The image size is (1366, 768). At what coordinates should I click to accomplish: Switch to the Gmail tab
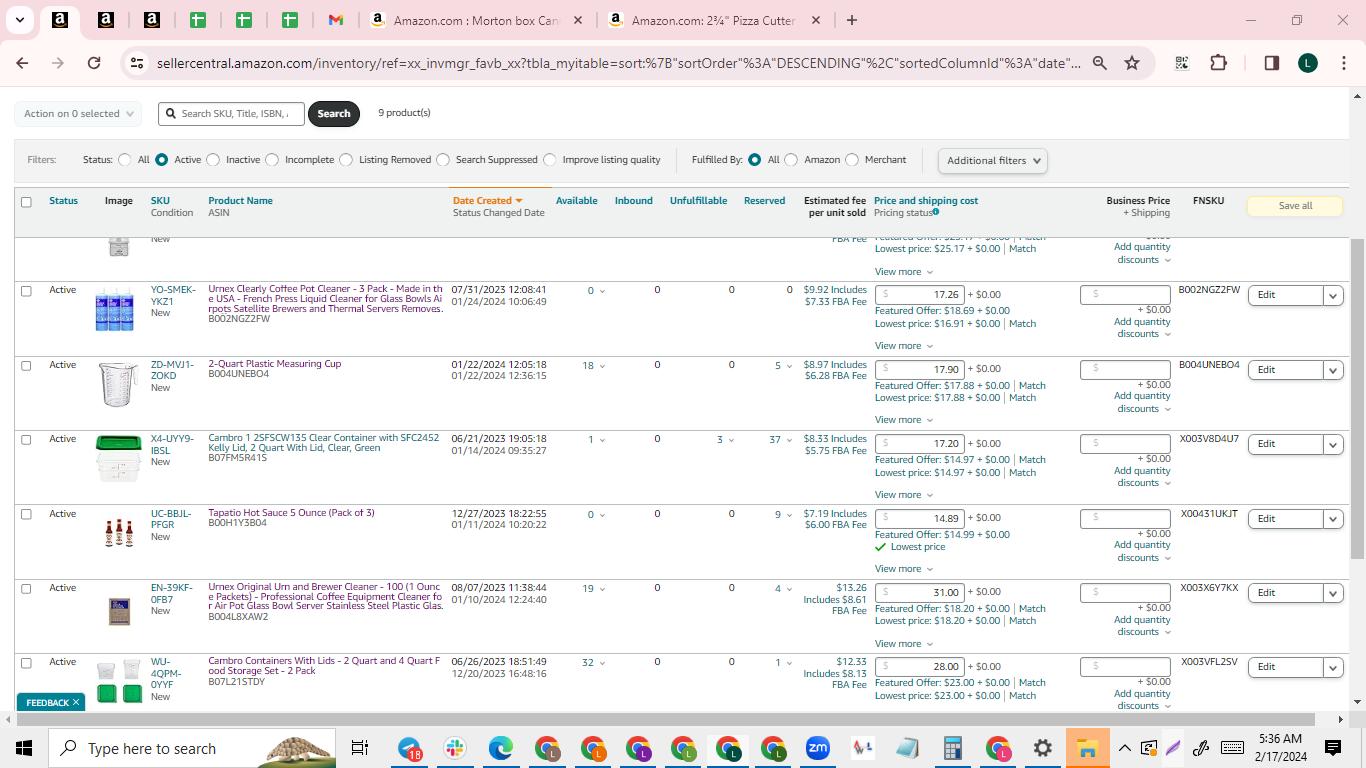336,20
